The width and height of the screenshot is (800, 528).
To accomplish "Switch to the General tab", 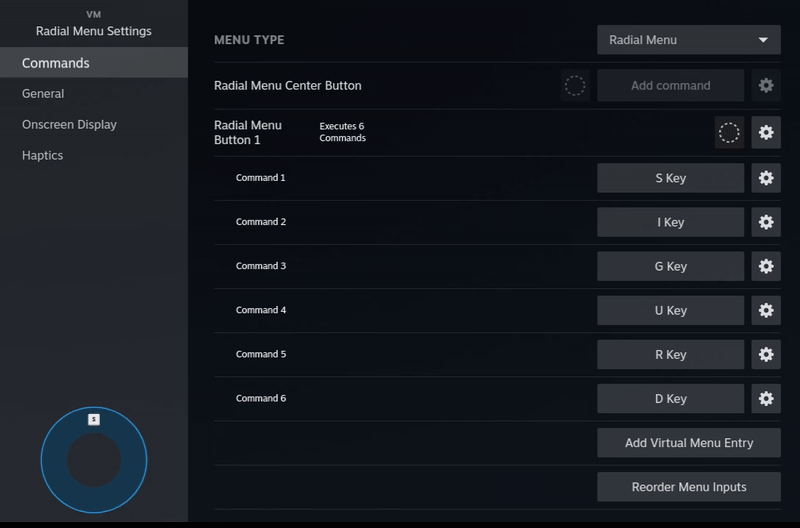I will 43,94.
